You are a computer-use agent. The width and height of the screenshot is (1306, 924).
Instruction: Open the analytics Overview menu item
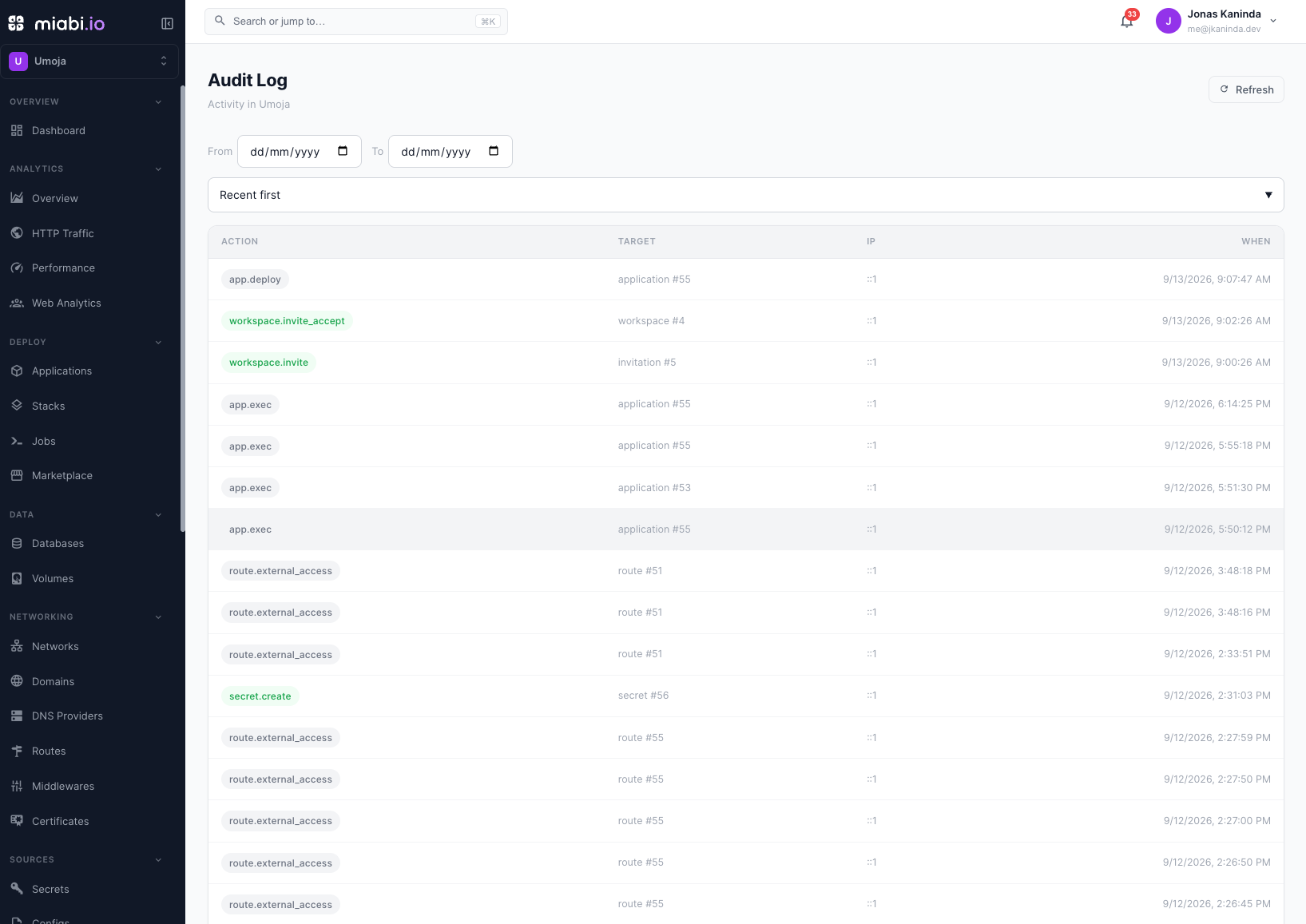point(55,198)
